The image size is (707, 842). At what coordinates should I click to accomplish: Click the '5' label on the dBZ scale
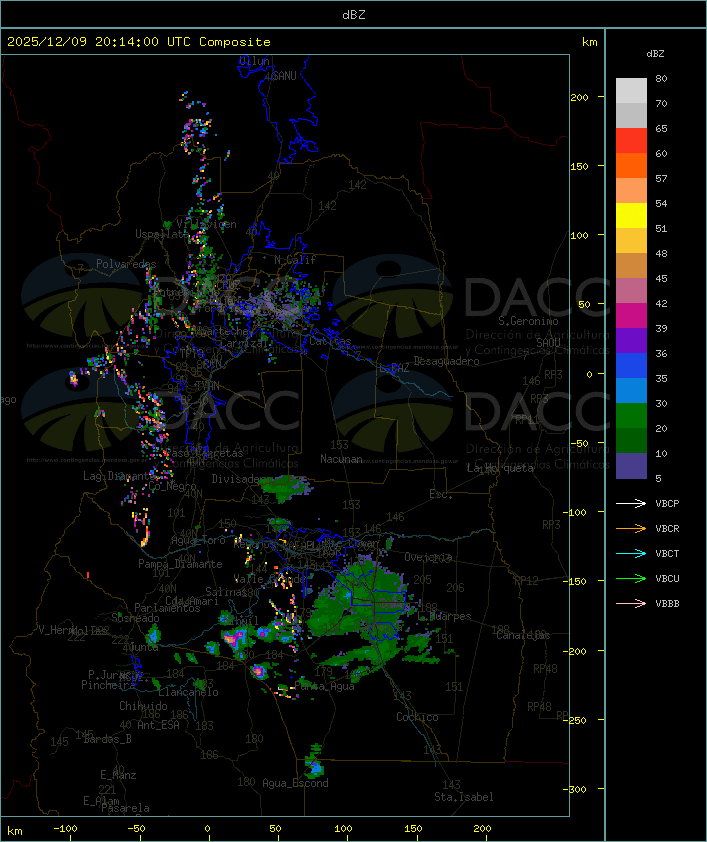pyautogui.click(x=659, y=478)
